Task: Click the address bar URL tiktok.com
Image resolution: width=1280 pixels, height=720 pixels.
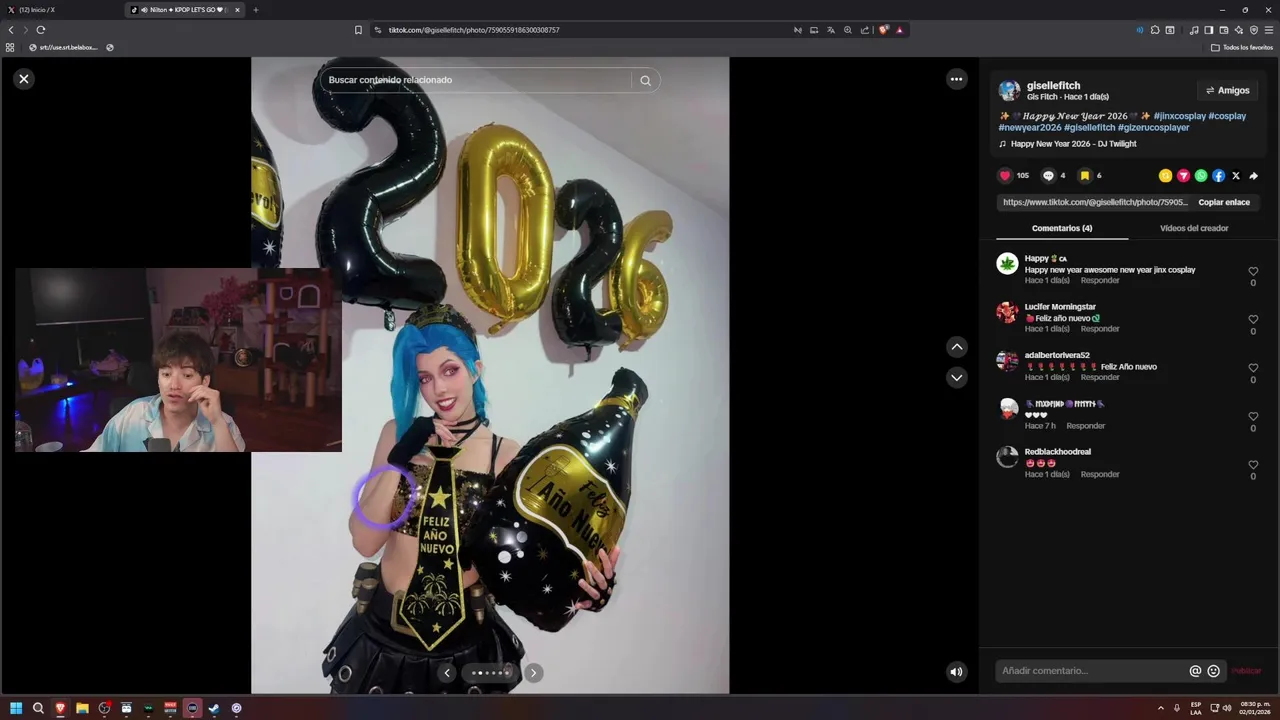Action: [474, 30]
